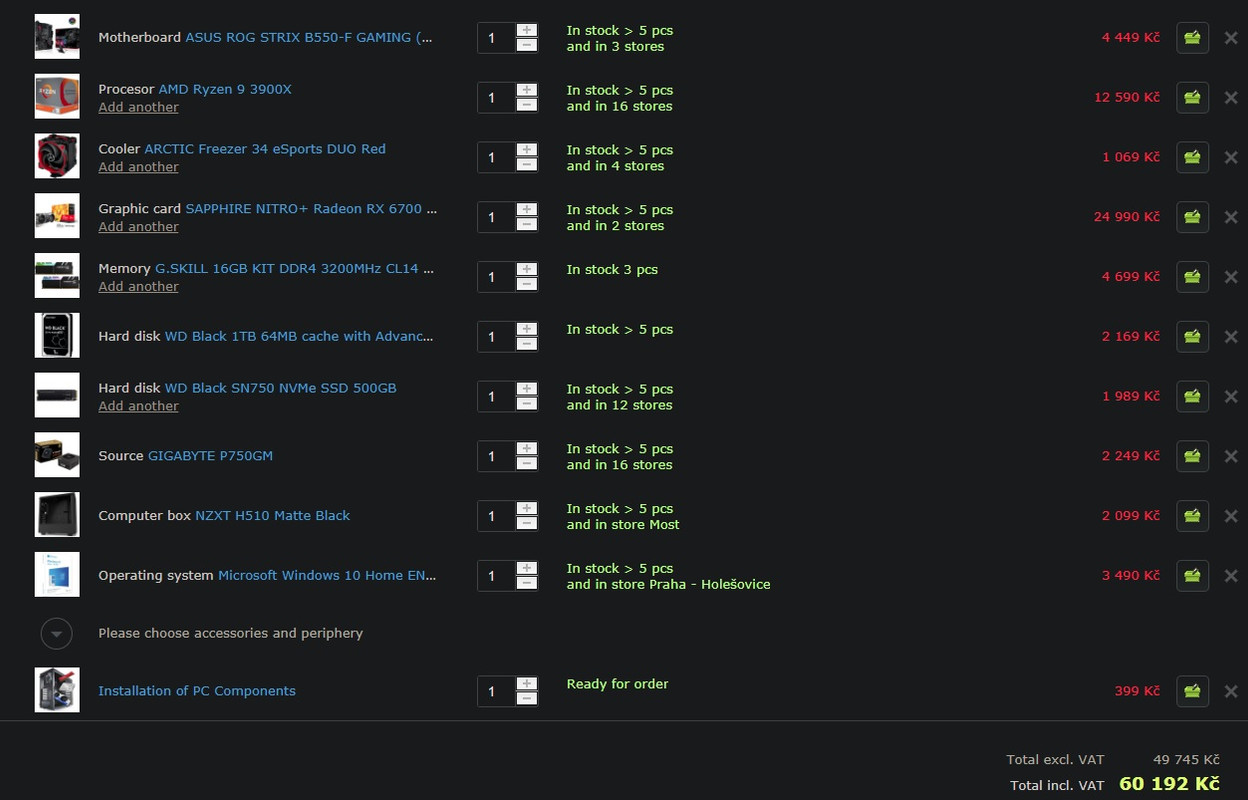Click green cart icon for ASUS ROG STRIX motherboard
Image resolution: width=1248 pixels, height=800 pixels.
click(x=1192, y=38)
